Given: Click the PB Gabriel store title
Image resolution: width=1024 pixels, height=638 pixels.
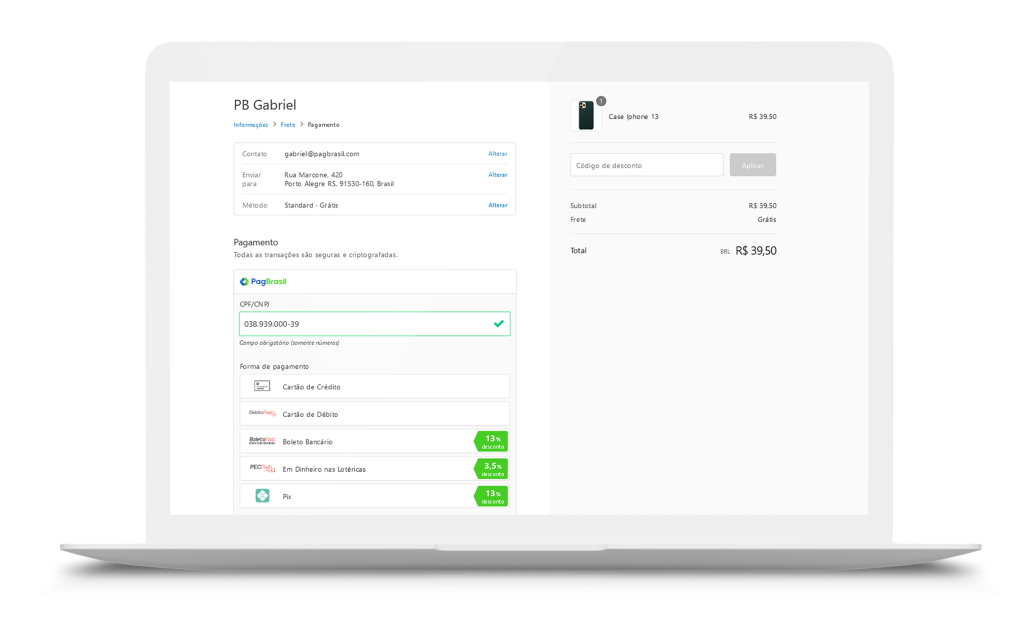Looking at the screenshot, I should pyautogui.click(x=264, y=105).
